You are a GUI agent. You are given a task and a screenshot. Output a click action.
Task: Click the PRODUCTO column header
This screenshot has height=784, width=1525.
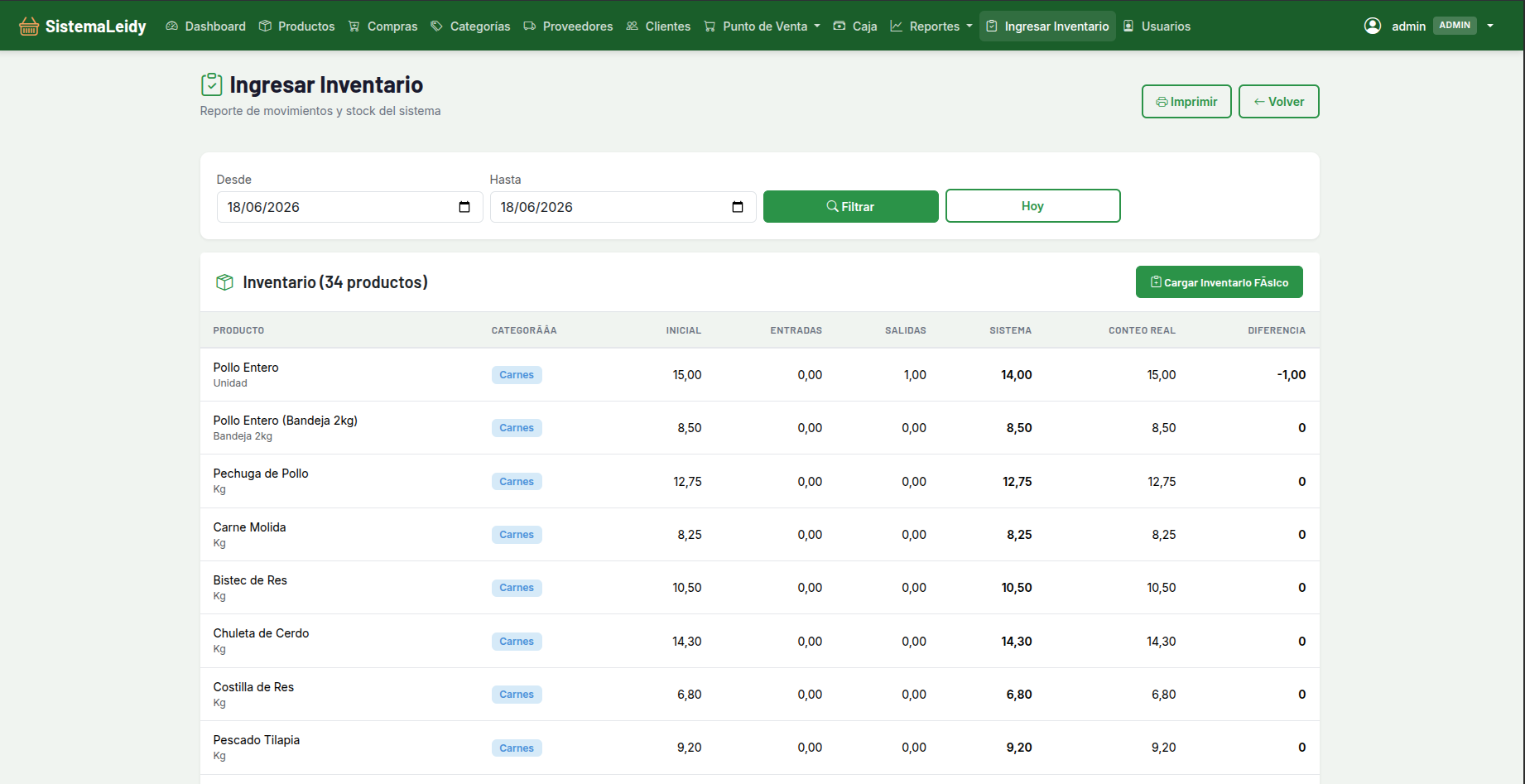pyautogui.click(x=238, y=330)
